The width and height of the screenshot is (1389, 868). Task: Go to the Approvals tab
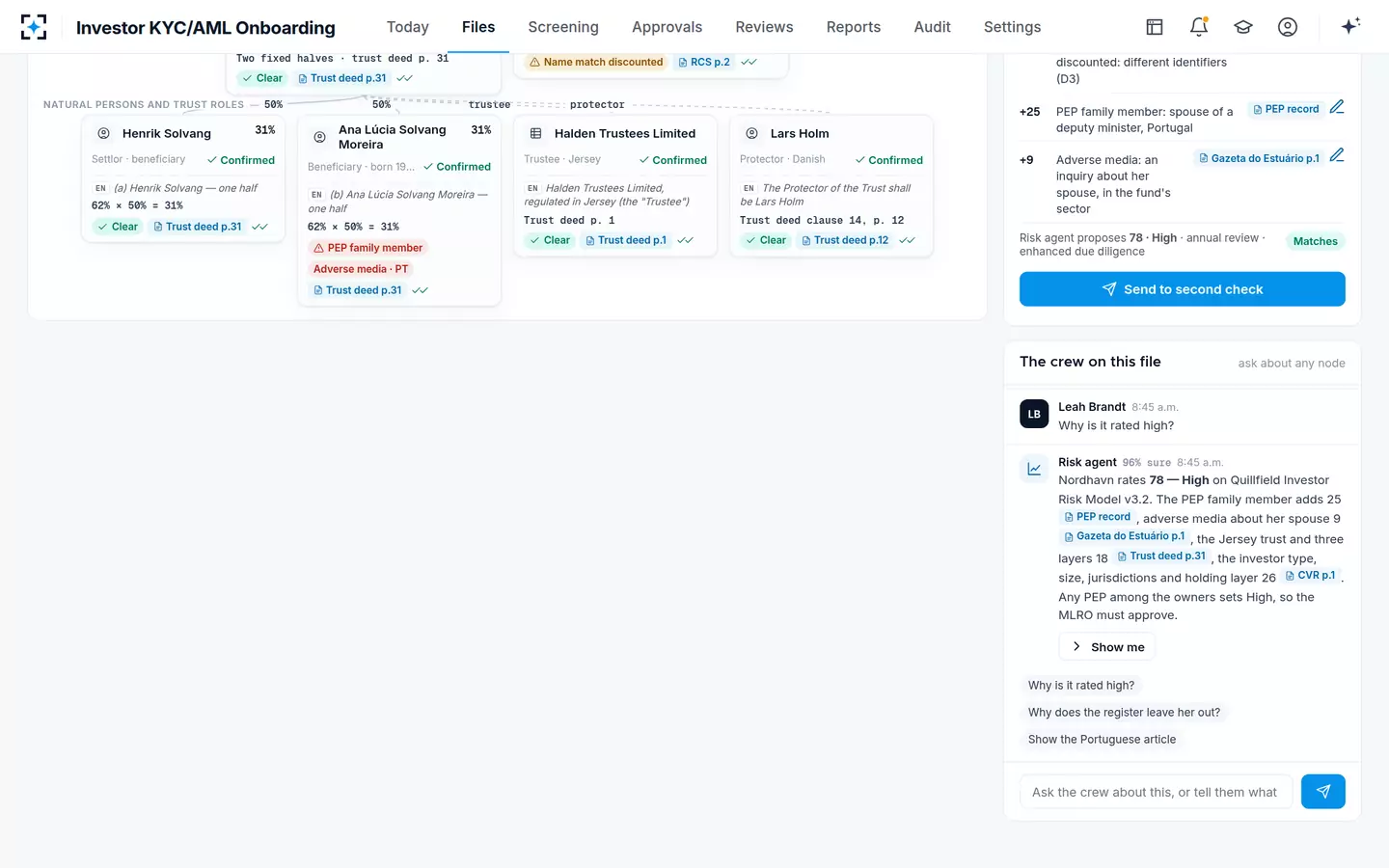[x=667, y=27]
